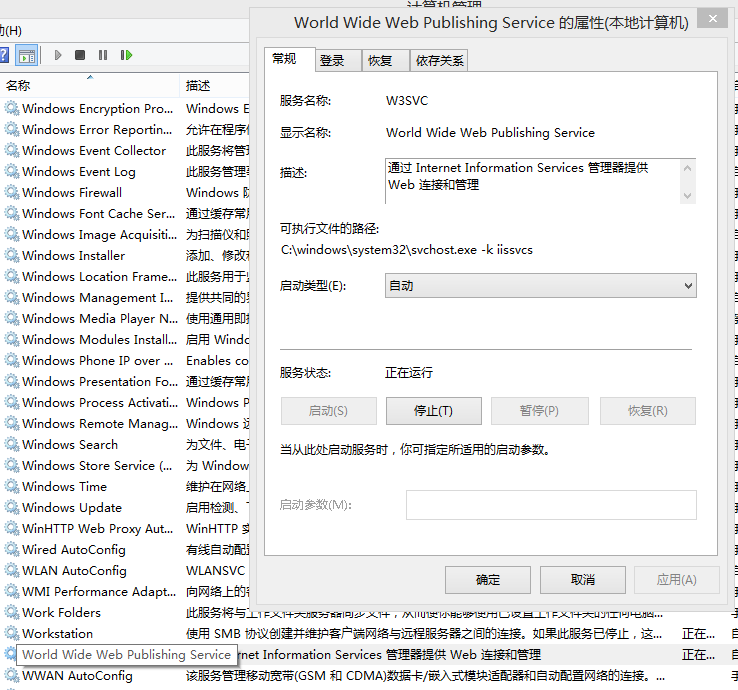
Task: Click the disabled 恢复(R) button
Action: pos(648,411)
